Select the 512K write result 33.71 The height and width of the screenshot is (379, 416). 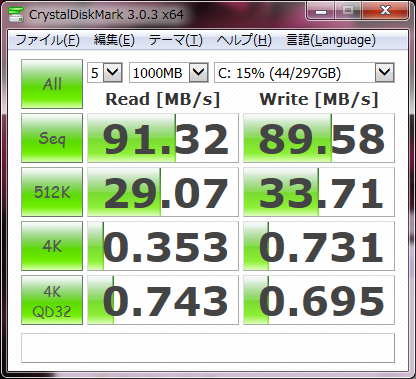click(x=319, y=192)
